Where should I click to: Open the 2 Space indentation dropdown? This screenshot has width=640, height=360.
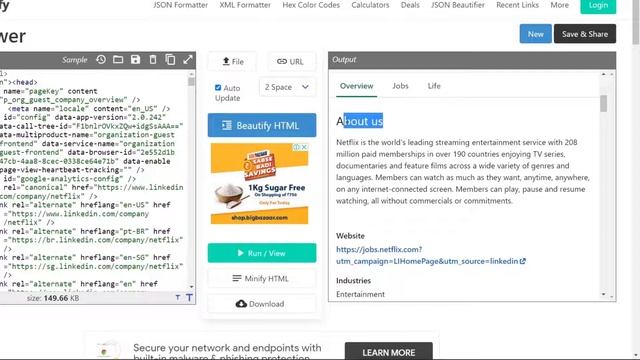tap(287, 87)
